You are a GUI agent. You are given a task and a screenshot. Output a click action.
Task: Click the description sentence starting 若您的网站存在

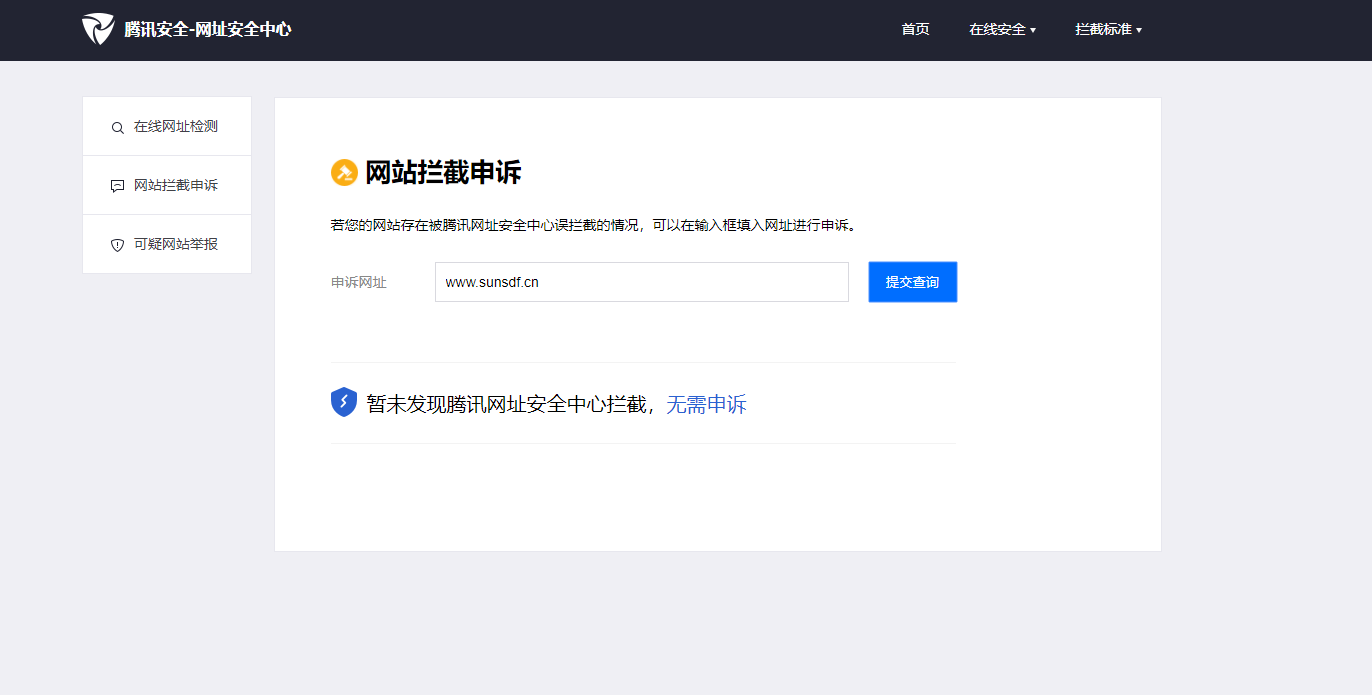click(594, 225)
